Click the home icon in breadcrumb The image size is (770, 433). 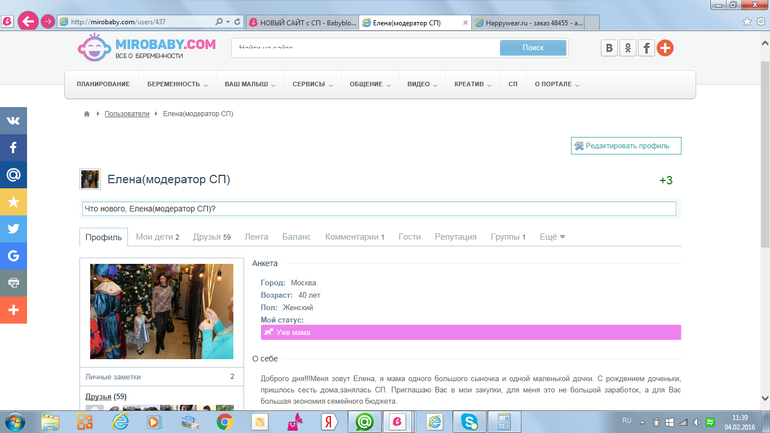coord(88,114)
